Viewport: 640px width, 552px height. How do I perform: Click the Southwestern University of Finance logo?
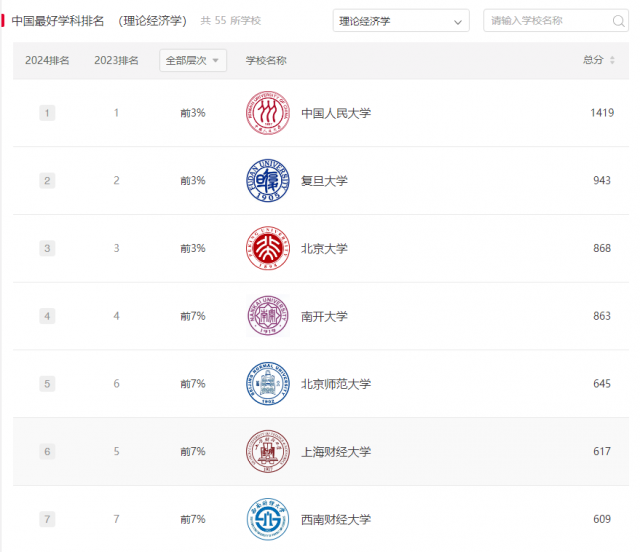[267, 519]
